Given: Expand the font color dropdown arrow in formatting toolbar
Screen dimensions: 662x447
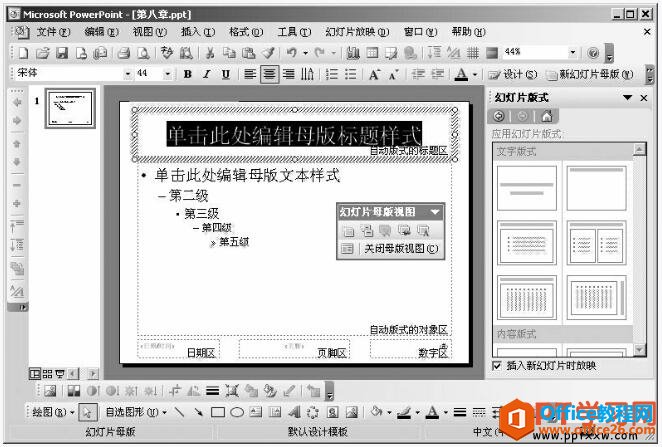Looking at the screenshot, I should click(475, 75).
